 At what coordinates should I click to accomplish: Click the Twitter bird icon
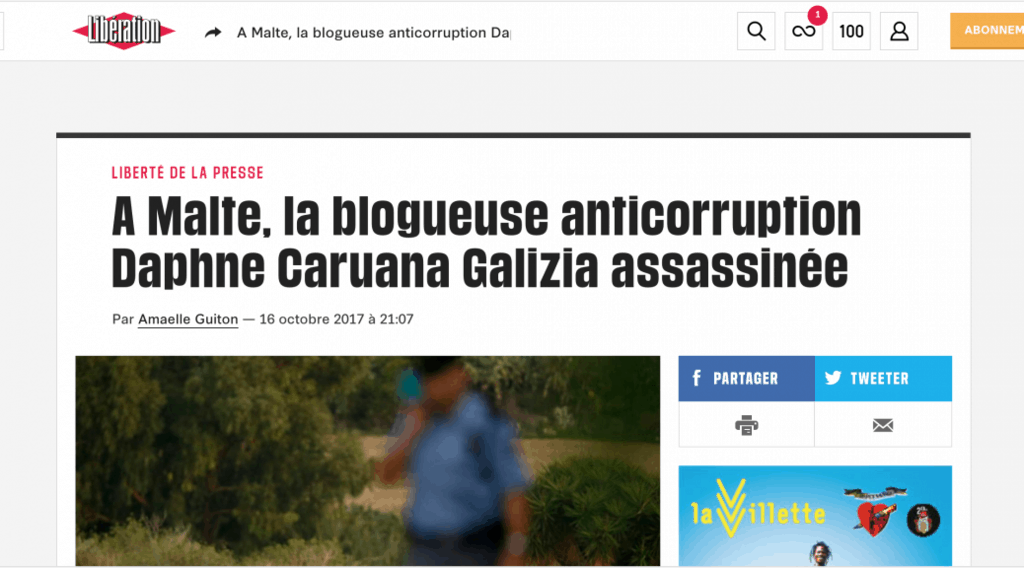(x=833, y=378)
